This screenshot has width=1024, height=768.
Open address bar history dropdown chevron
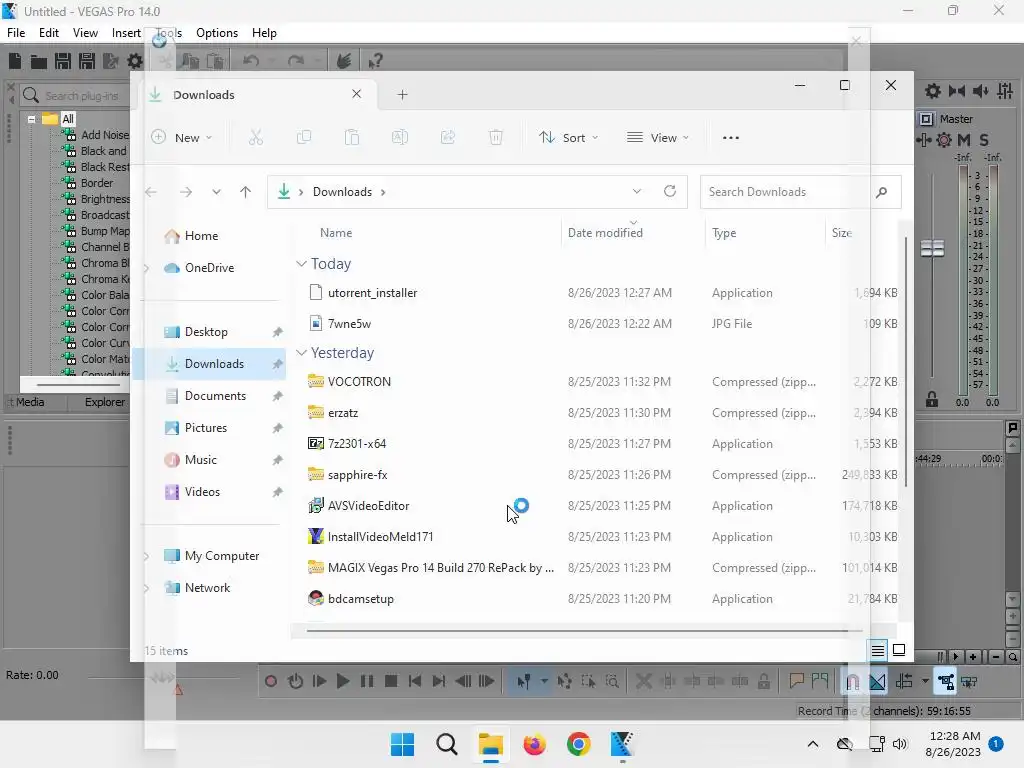637,191
